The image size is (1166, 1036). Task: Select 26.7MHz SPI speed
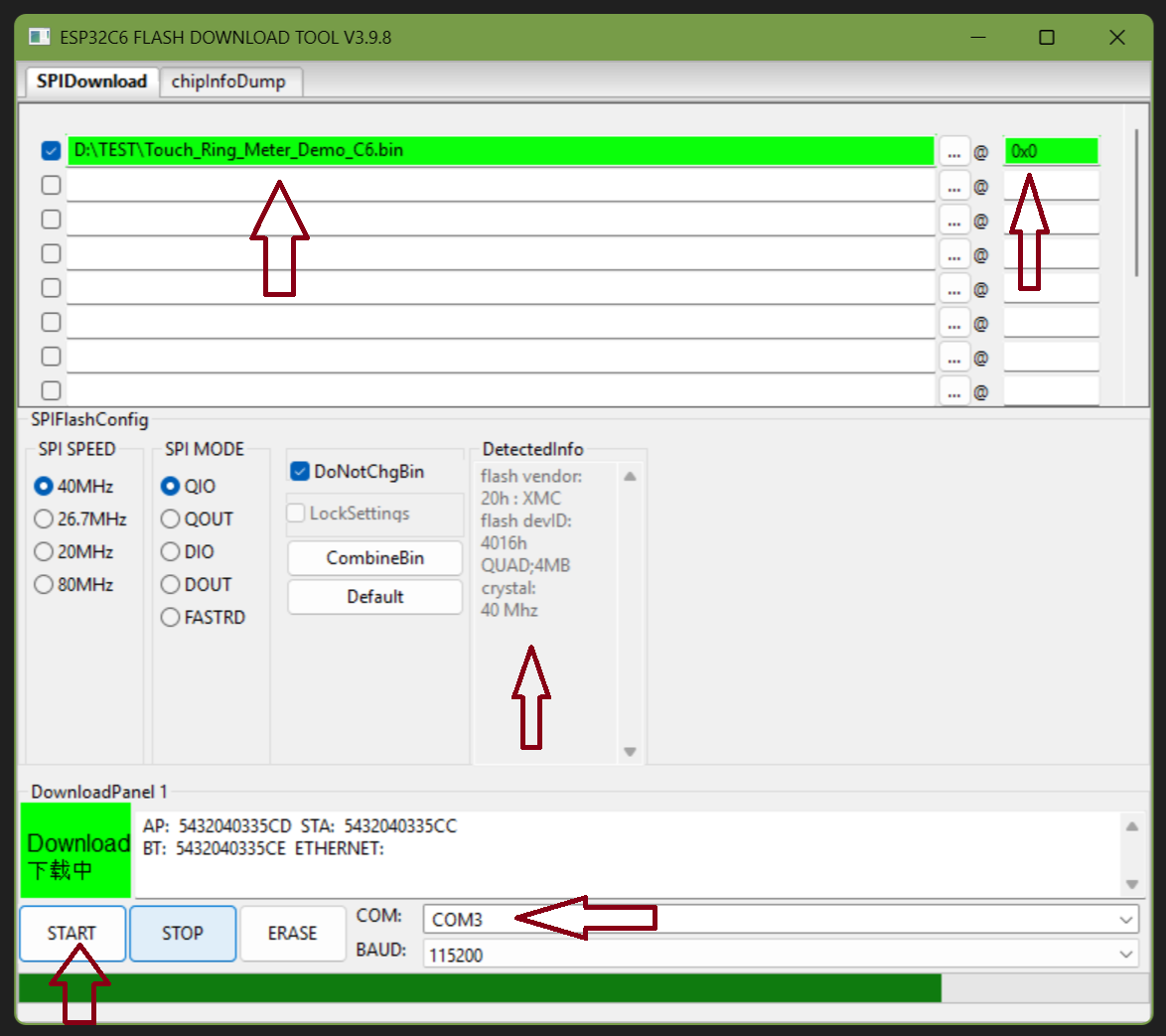click(80, 518)
